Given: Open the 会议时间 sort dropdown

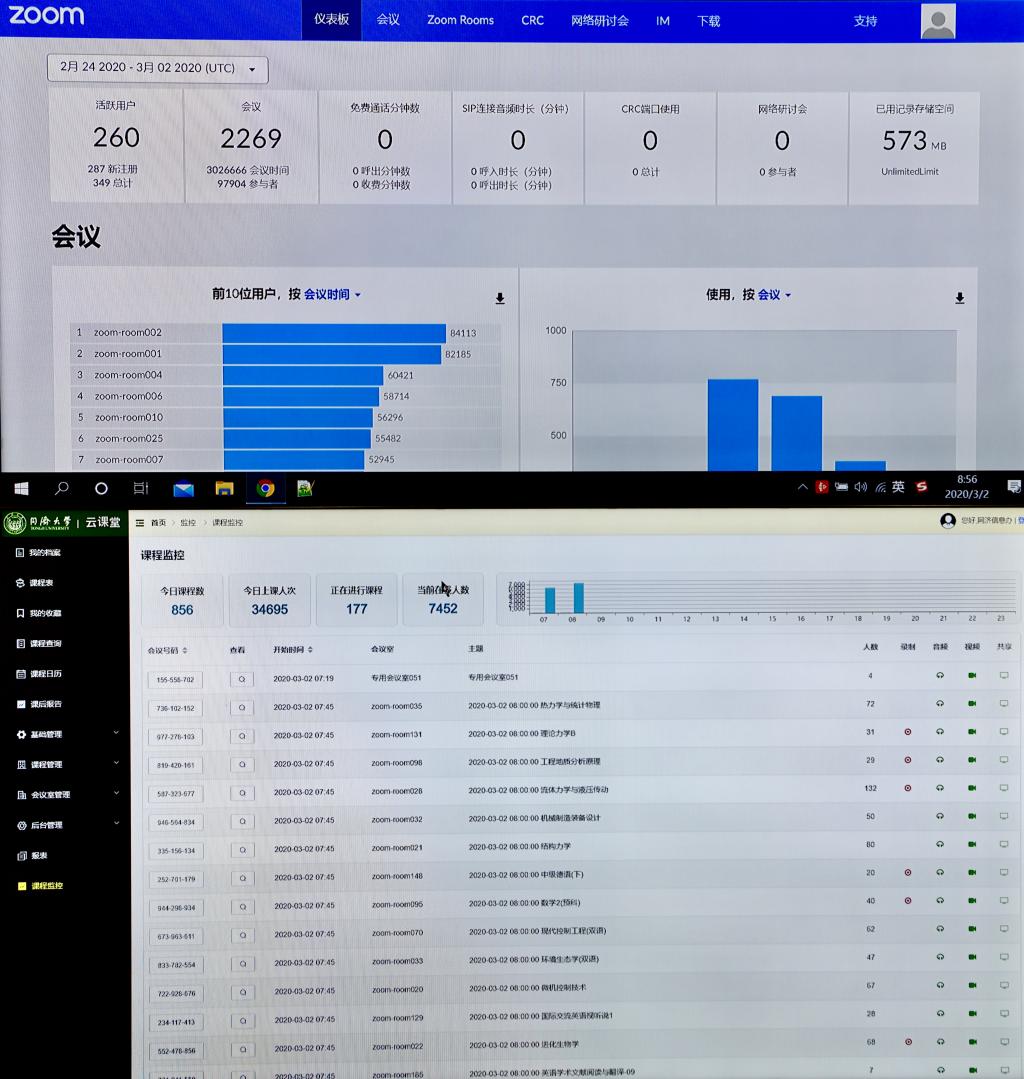Looking at the screenshot, I should [332, 295].
